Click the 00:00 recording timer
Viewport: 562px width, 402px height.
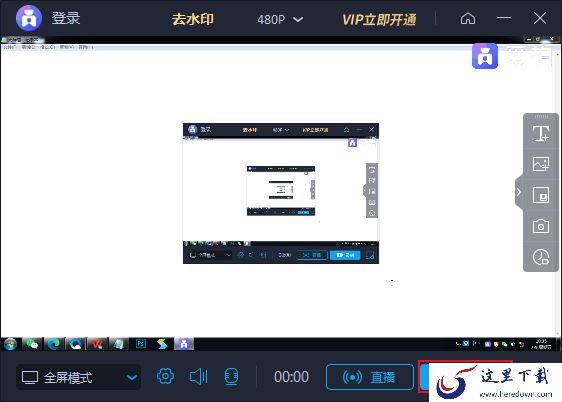291,377
